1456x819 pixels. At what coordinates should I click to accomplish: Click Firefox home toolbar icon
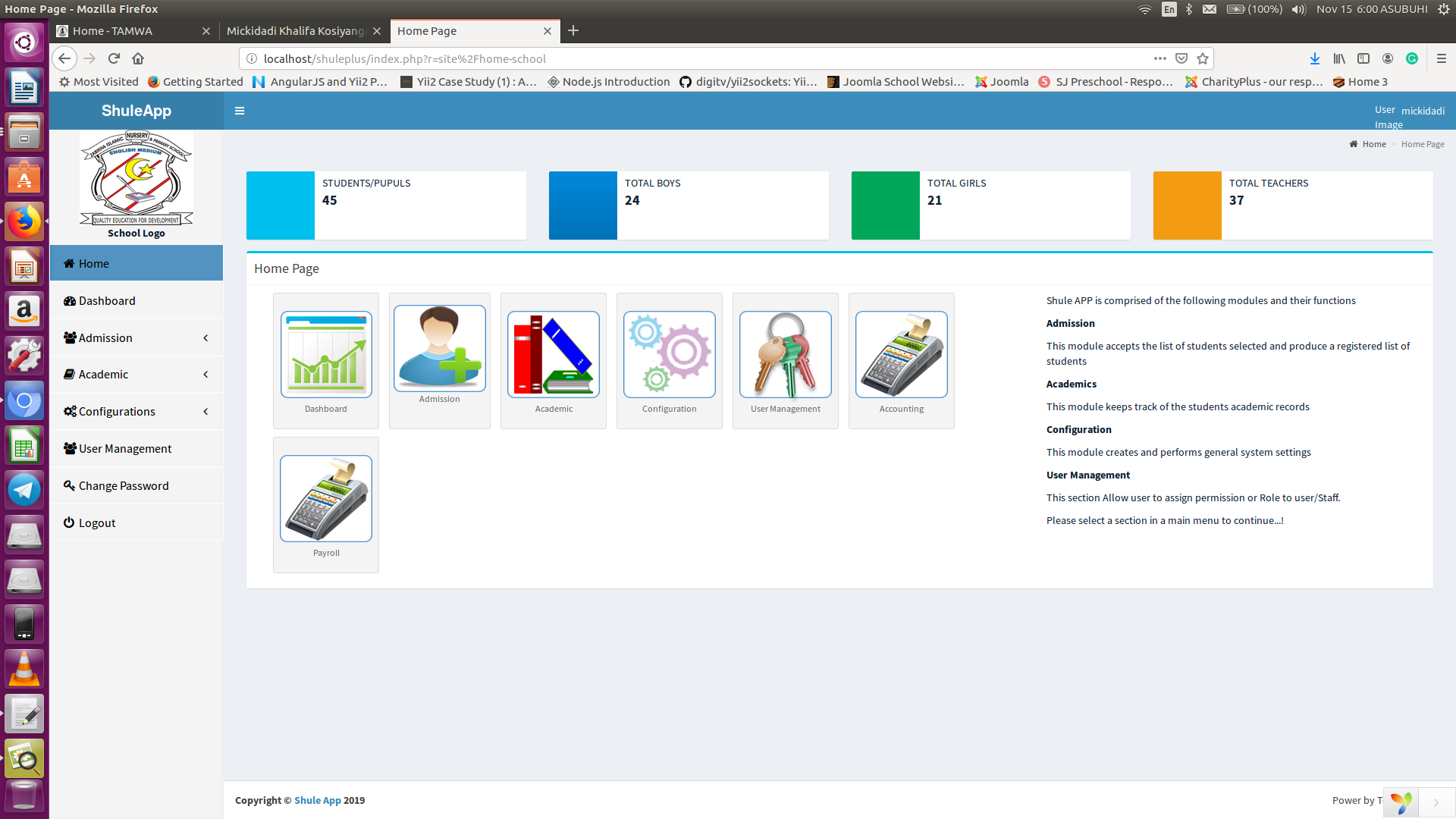click(138, 58)
